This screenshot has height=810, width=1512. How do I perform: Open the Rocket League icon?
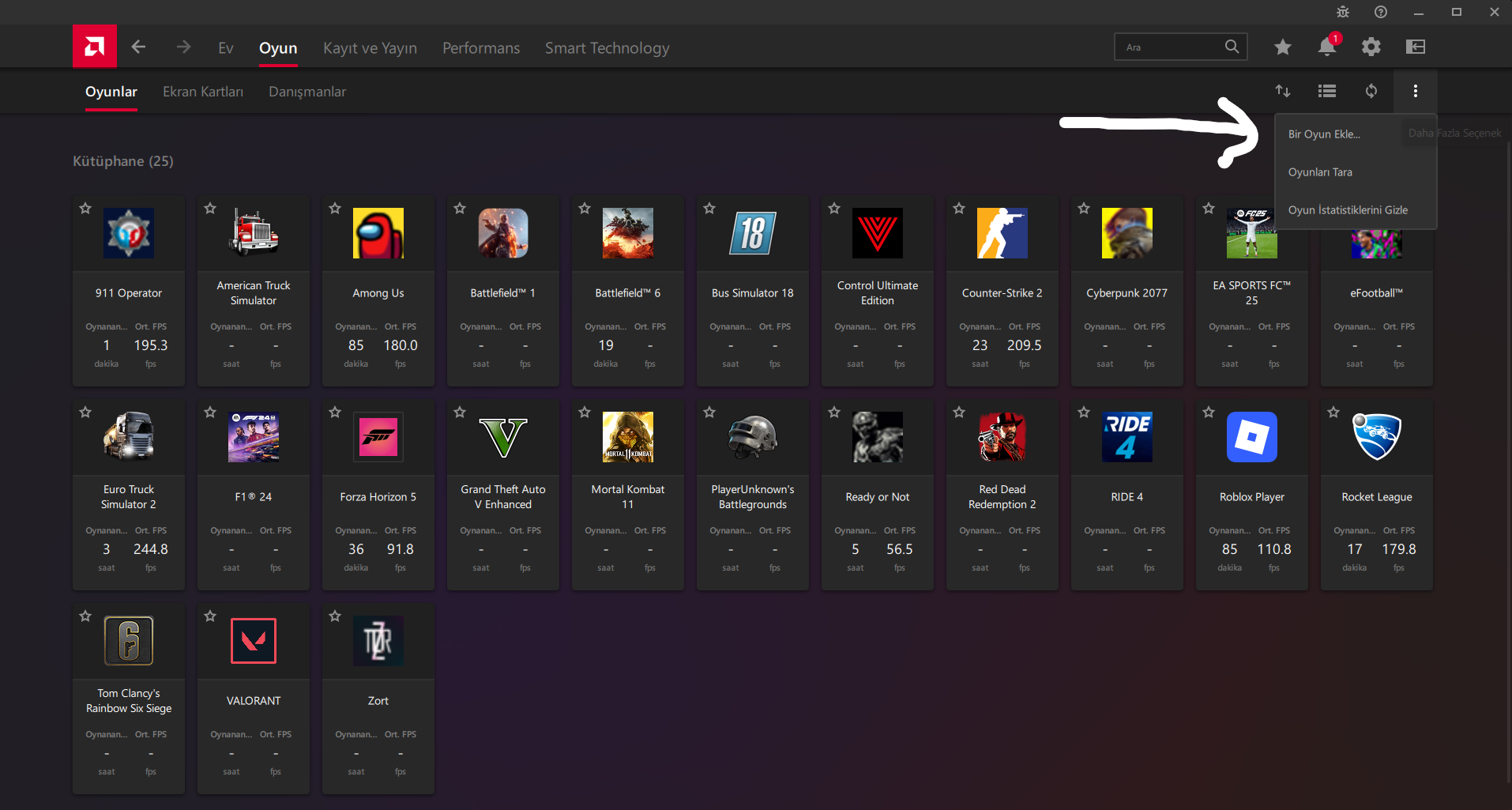point(1377,437)
